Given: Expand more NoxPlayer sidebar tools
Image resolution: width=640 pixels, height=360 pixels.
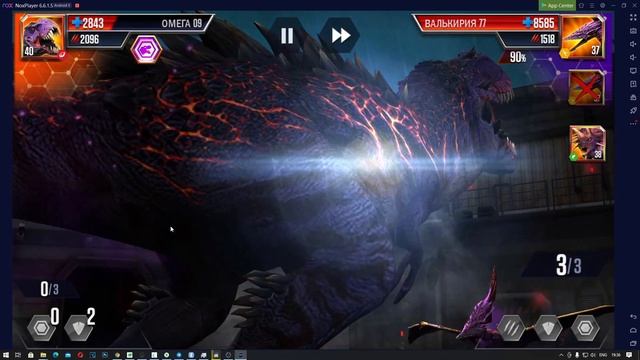Looking at the screenshot, I should (633, 123).
